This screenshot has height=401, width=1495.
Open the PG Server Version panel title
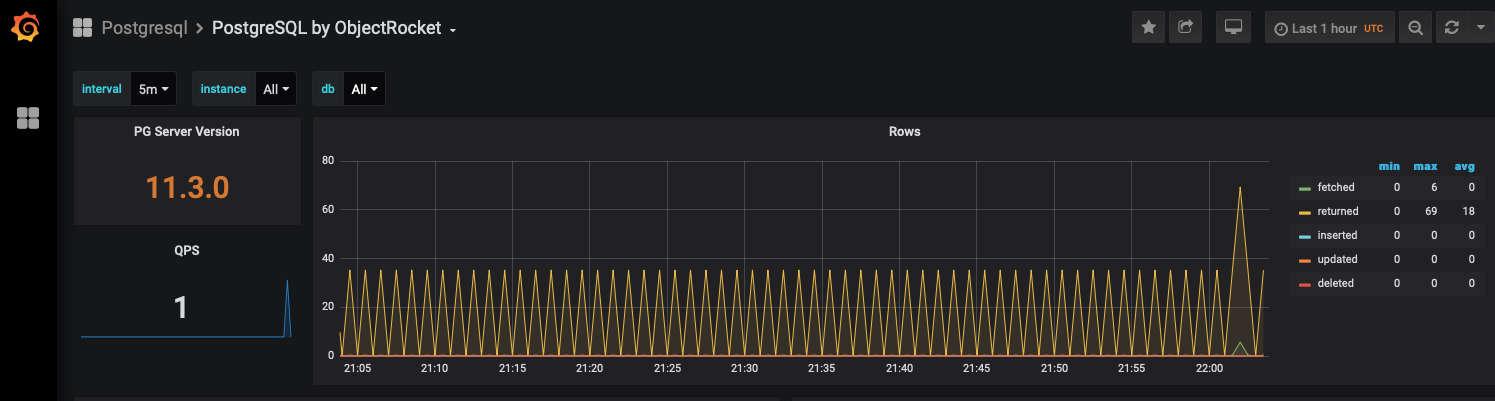click(x=187, y=131)
